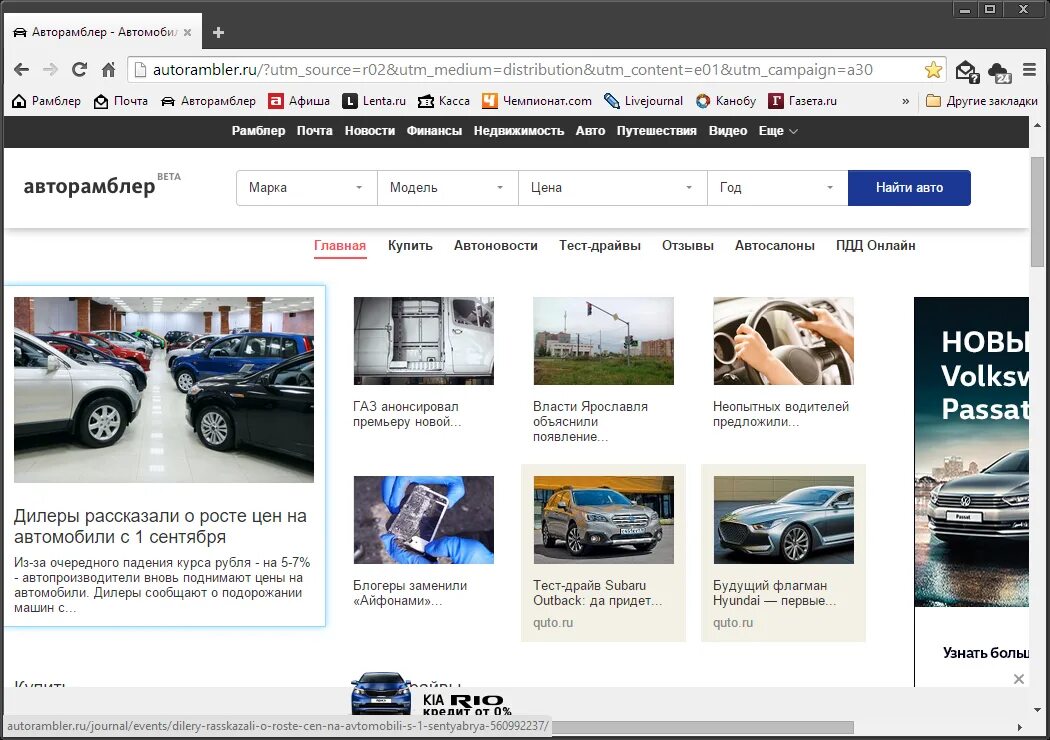Open the Касса bookmark
The width and height of the screenshot is (1050, 740).
[x=444, y=101]
